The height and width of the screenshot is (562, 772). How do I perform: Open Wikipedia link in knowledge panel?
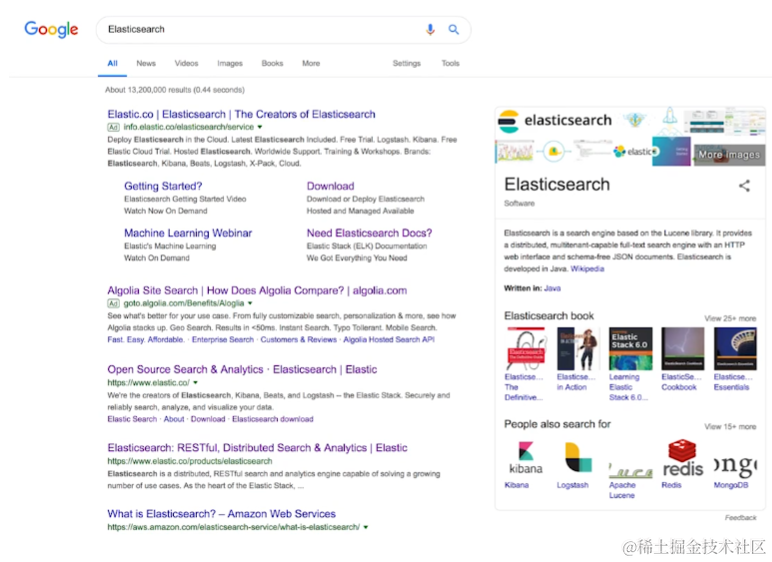(x=587, y=269)
